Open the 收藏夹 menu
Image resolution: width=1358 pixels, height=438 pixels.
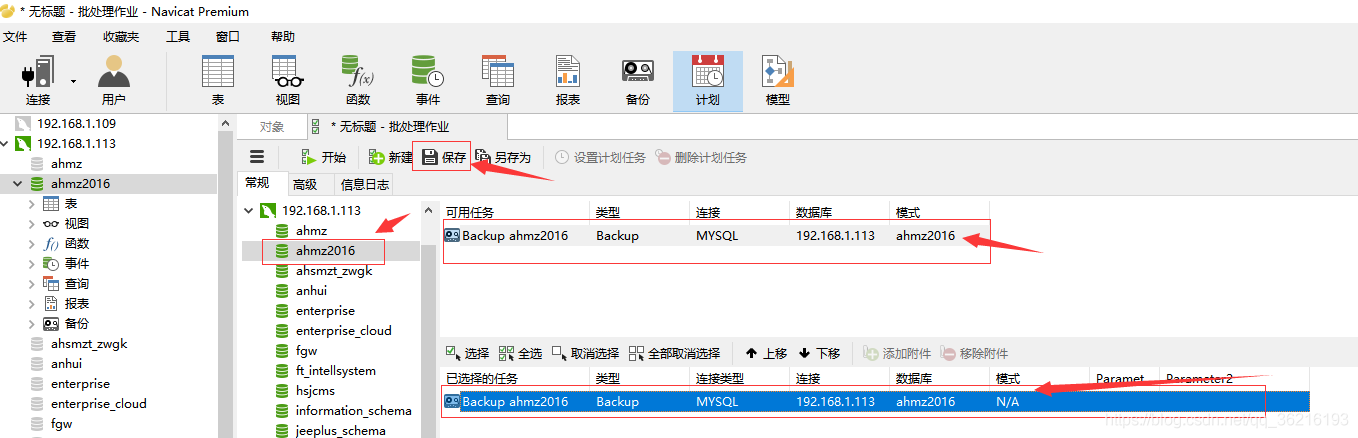coord(121,37)
